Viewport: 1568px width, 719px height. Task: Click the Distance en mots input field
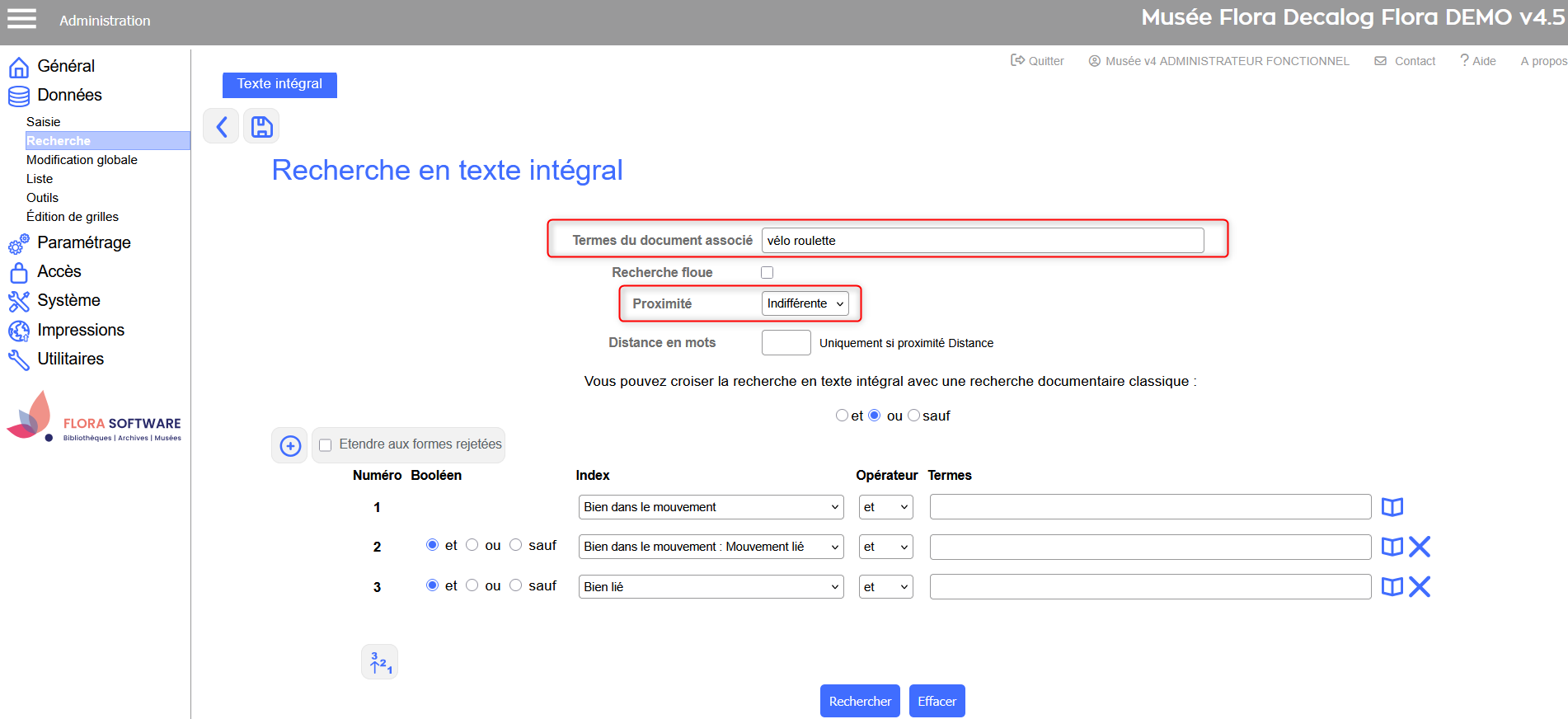(x=786, y=343)
